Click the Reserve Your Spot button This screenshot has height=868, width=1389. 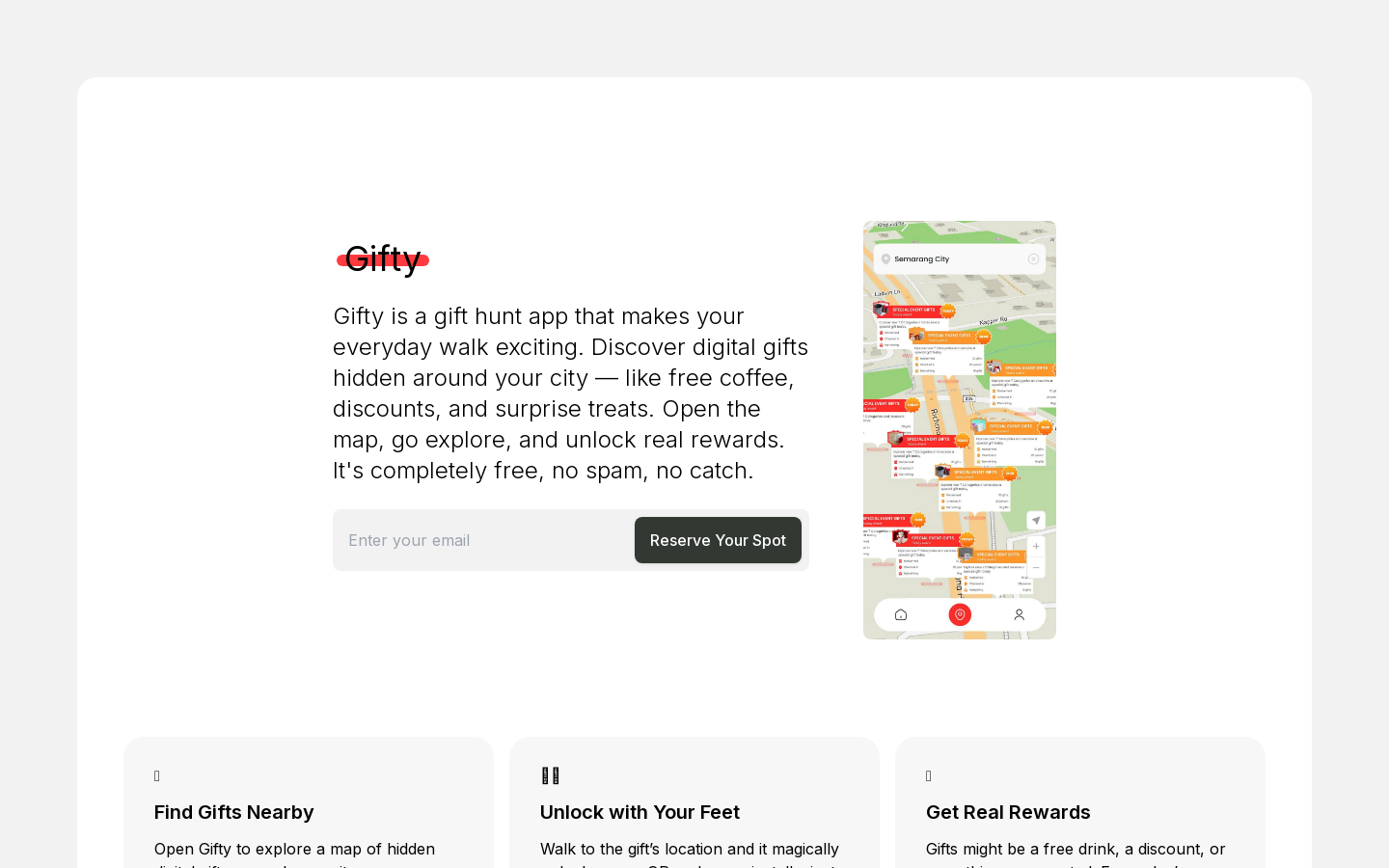pos(718,540)
